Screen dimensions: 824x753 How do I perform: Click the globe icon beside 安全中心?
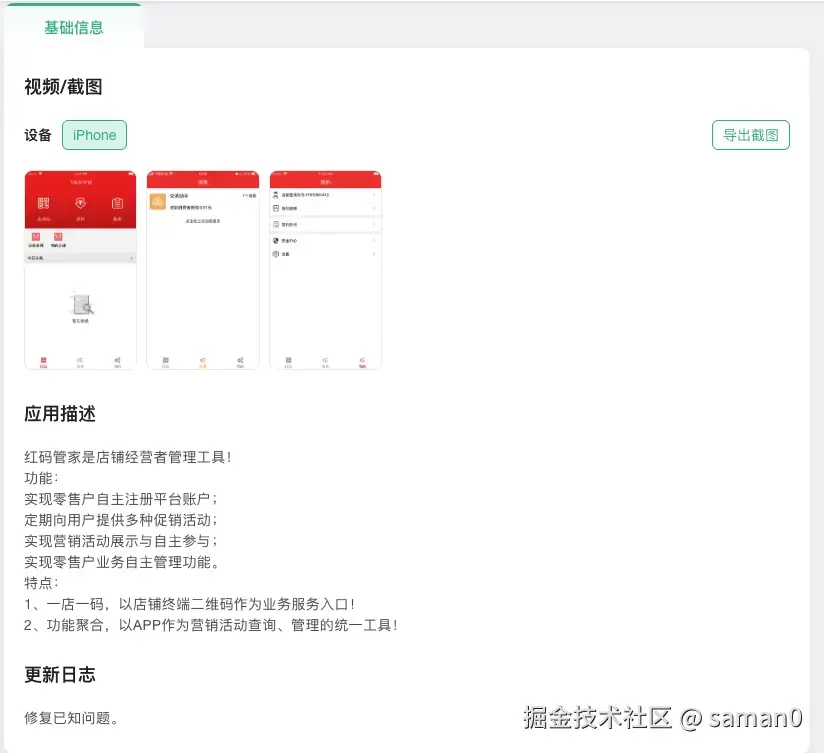(x=276, y=240)
